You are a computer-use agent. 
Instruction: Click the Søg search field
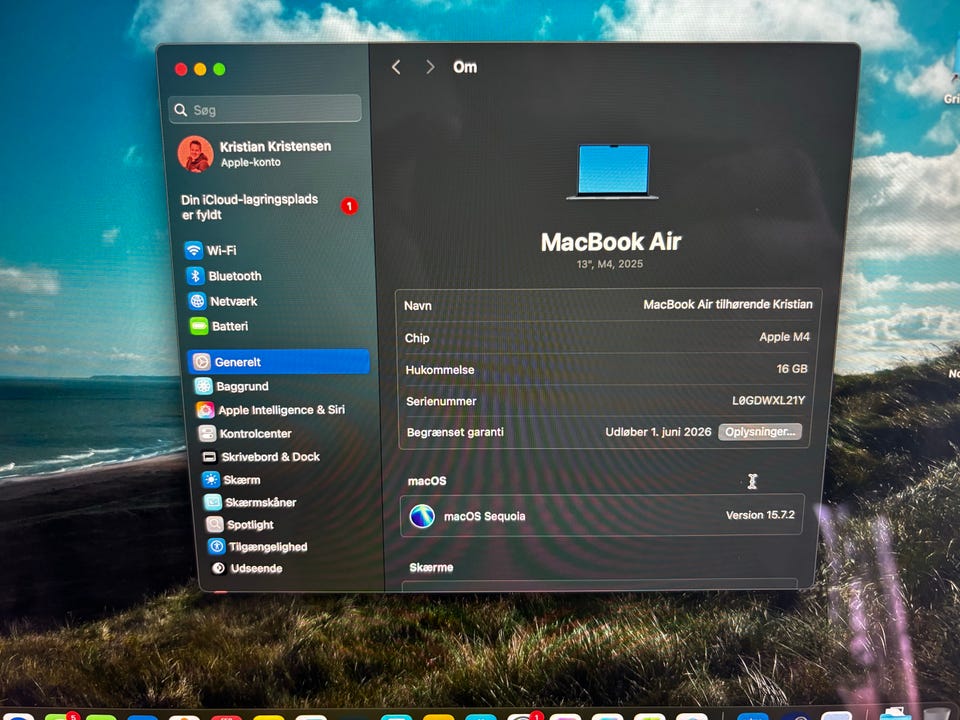pyautogui.click(x=265, y=110)
